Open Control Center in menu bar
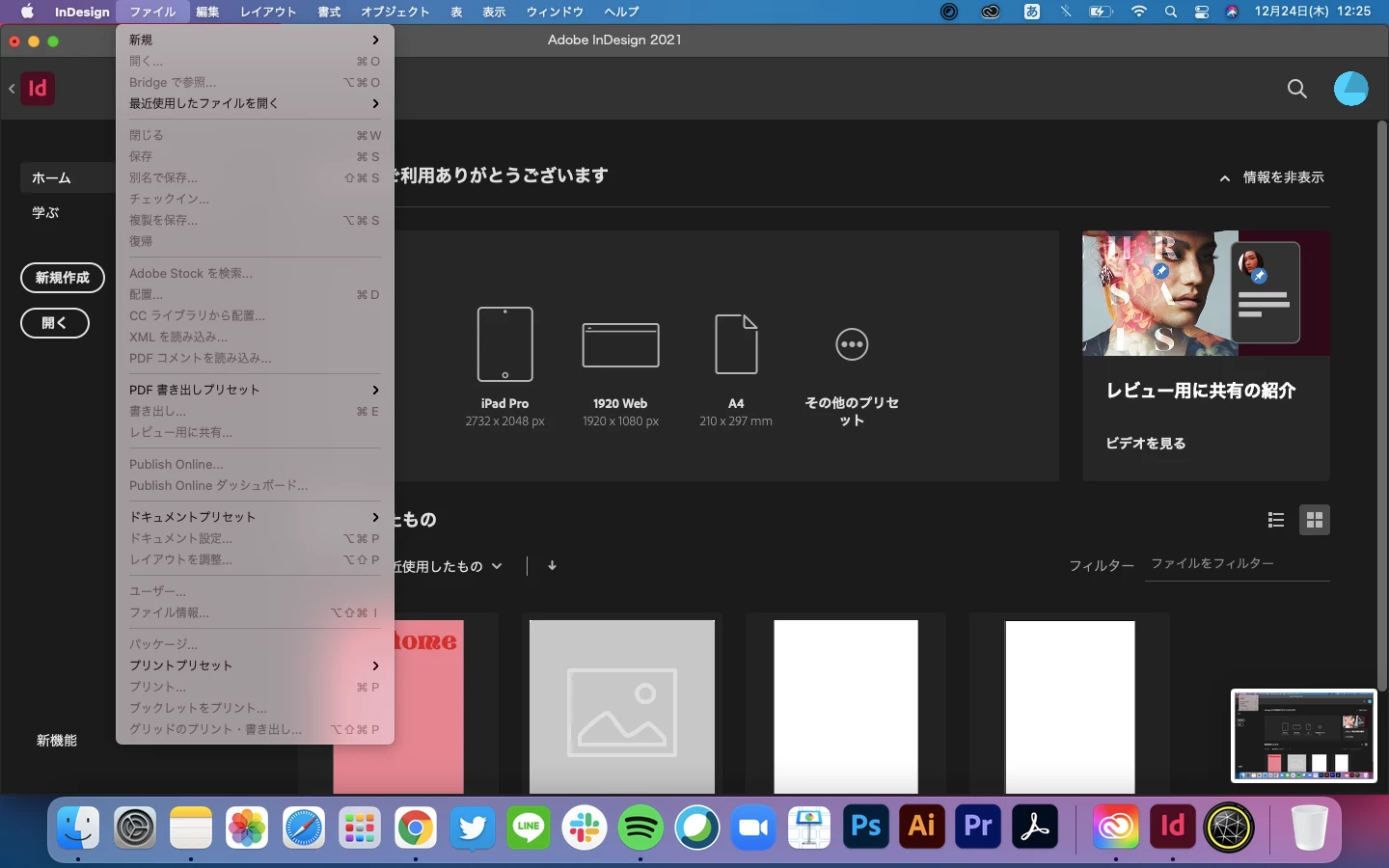Viewport: 1389px width, 868px height. [x=1202, y=12]
